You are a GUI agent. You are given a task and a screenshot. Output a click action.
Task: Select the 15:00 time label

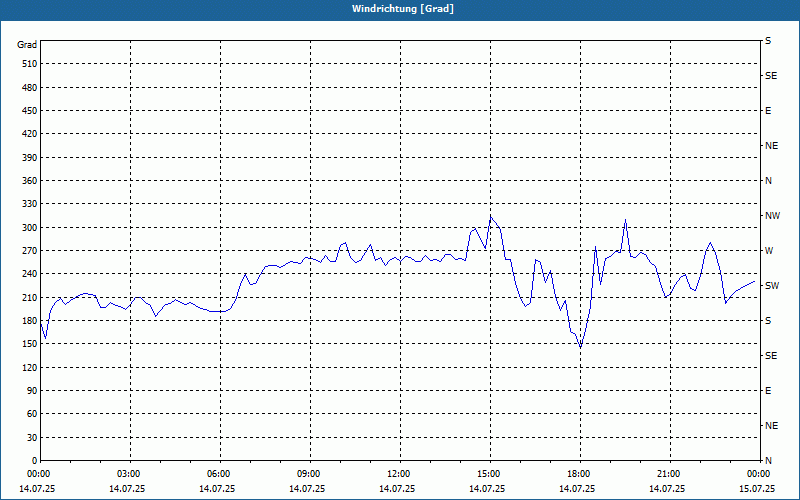490,474
